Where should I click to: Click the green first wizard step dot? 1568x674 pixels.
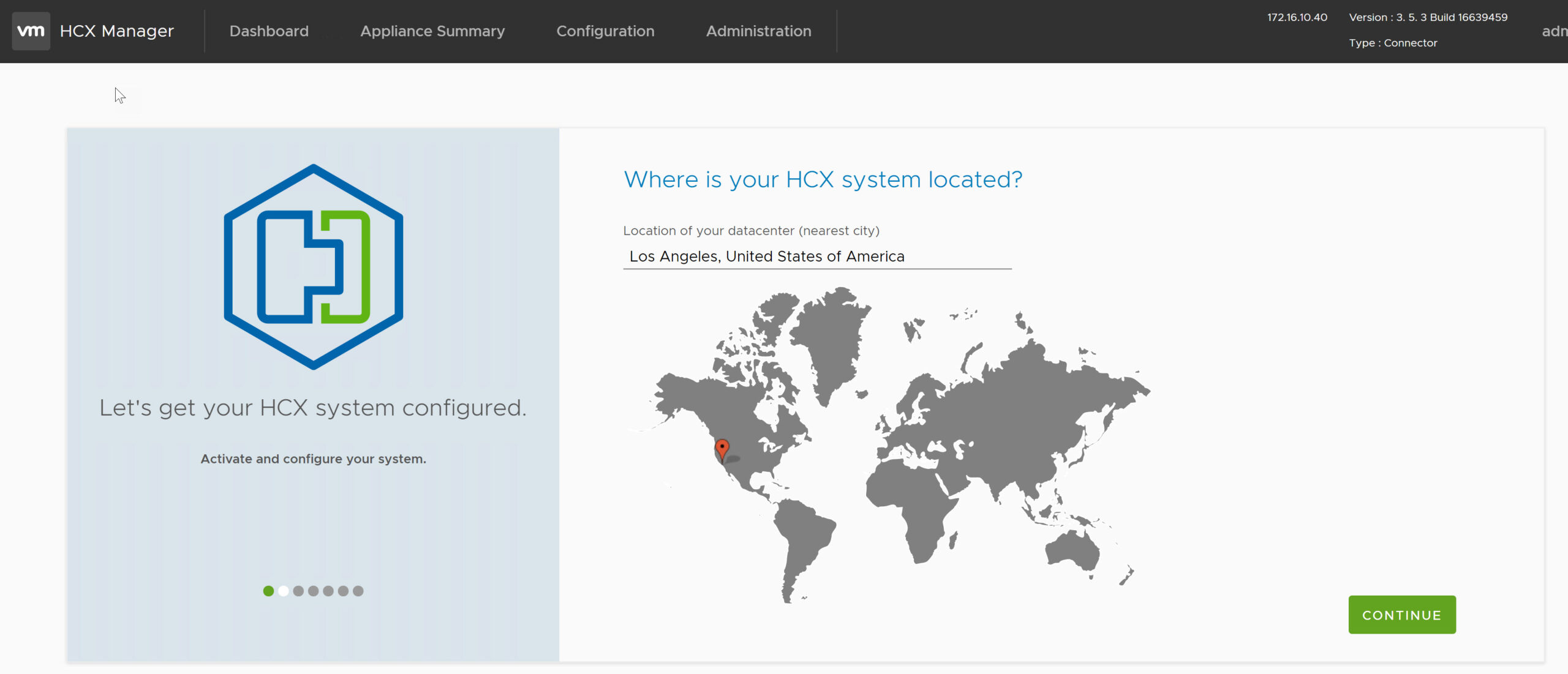268,591
